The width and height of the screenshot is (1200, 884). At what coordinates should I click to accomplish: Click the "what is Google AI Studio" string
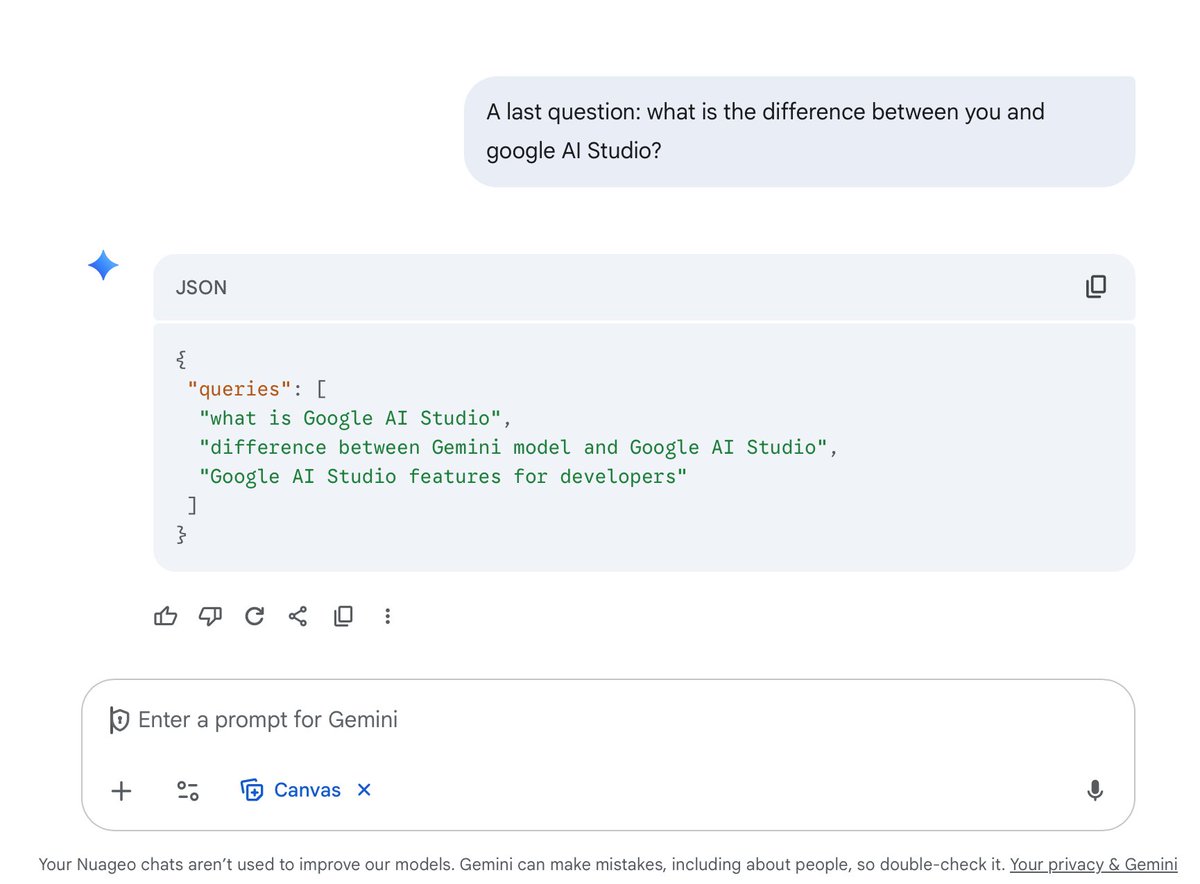350,418
